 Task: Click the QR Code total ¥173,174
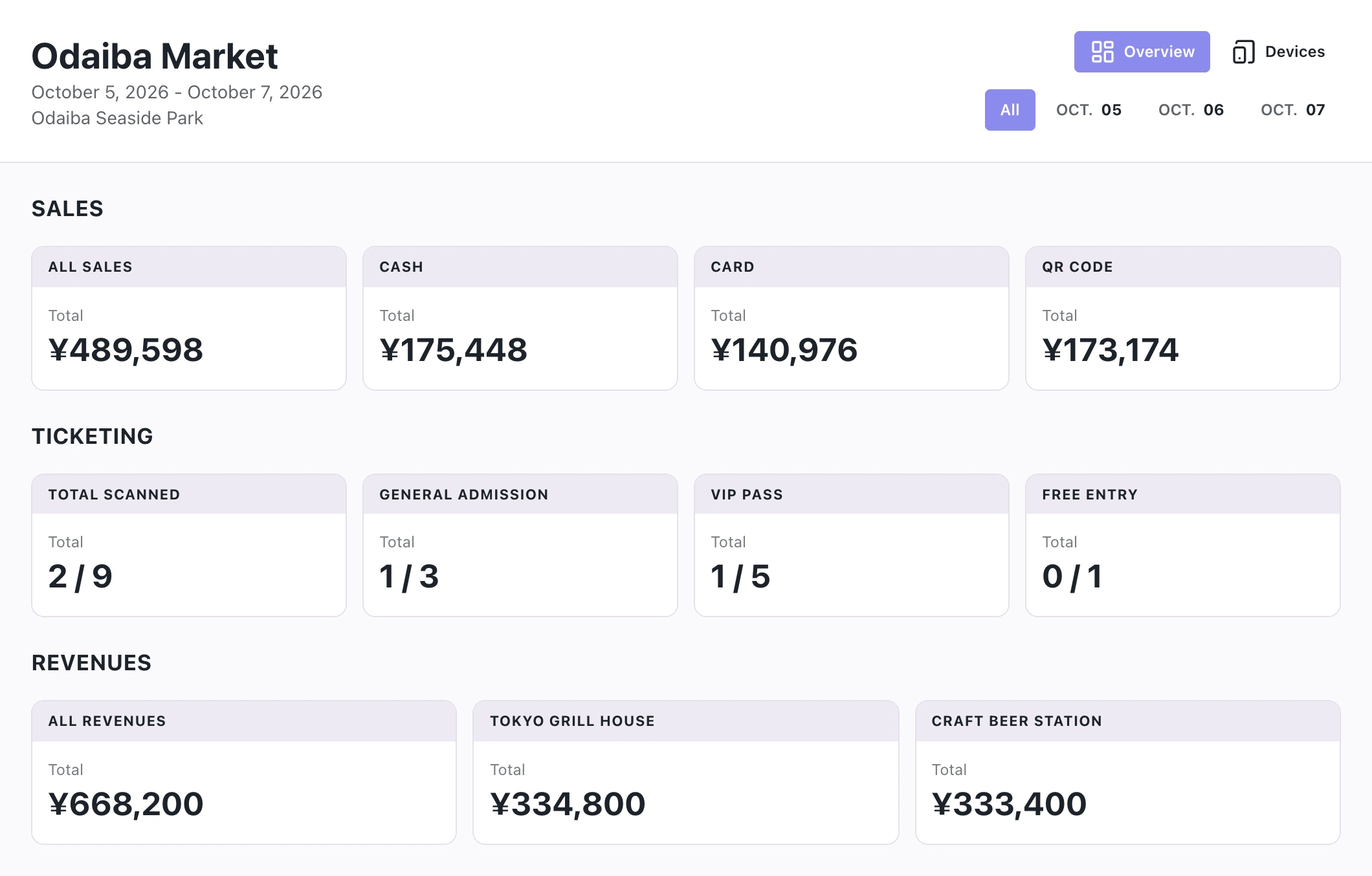tap(1110, 350)
